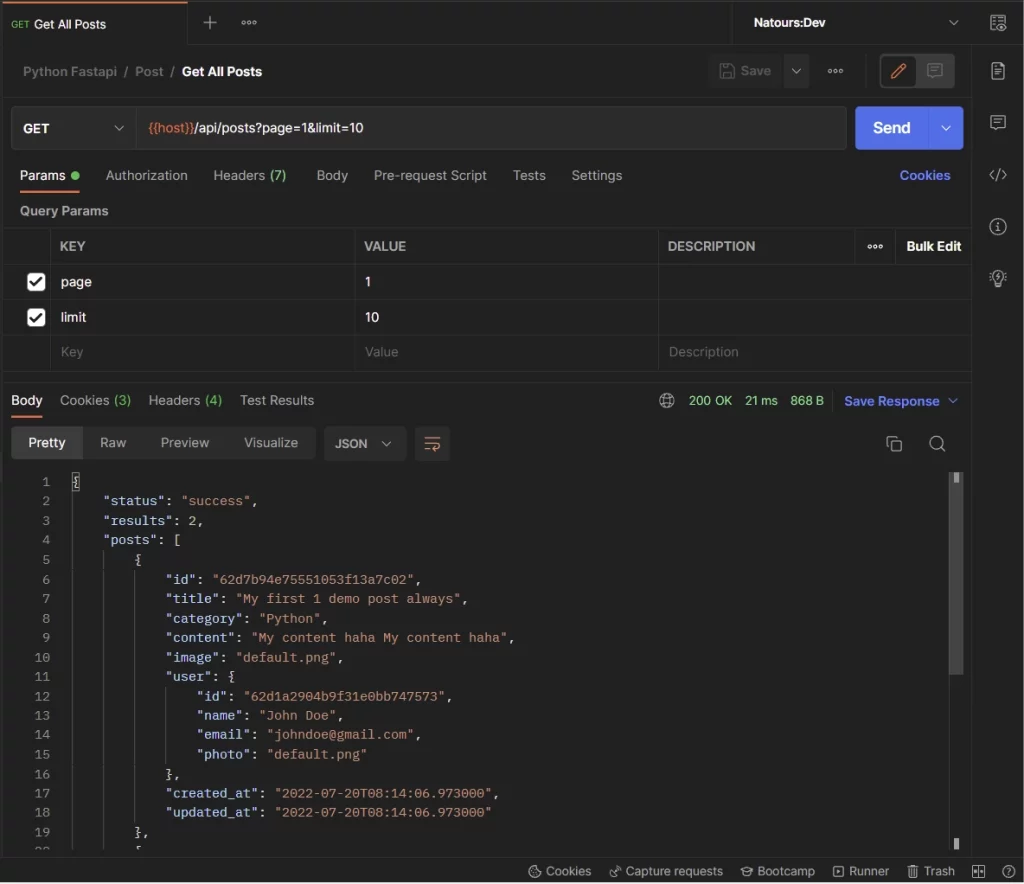Click the network globe icon beside 200 OK

666,400
